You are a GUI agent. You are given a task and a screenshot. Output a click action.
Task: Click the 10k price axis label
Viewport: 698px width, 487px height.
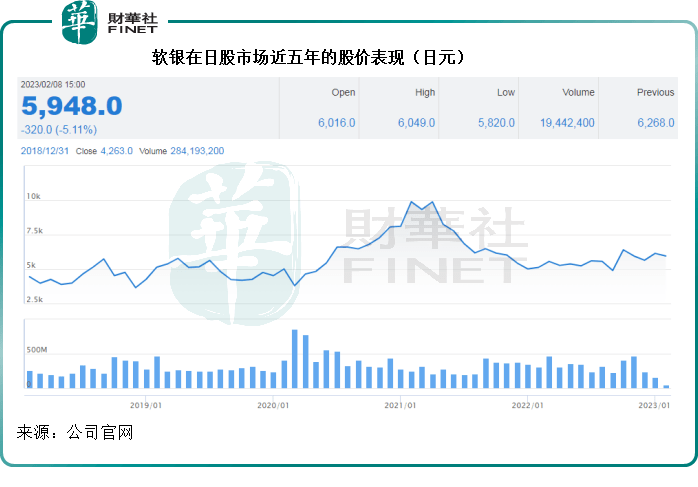pyautogui.click(x=33, y=196)
